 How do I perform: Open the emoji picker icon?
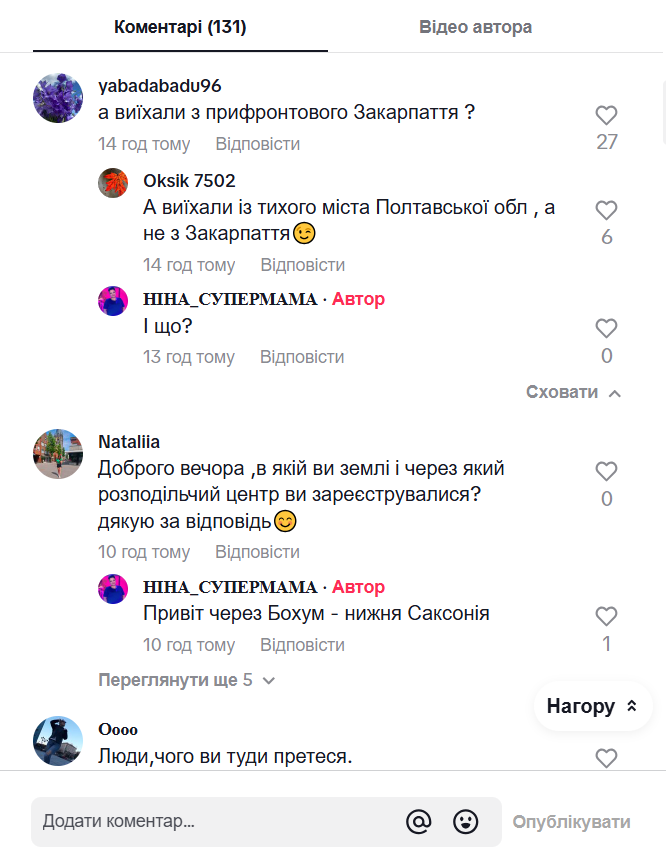coord(465,822)
